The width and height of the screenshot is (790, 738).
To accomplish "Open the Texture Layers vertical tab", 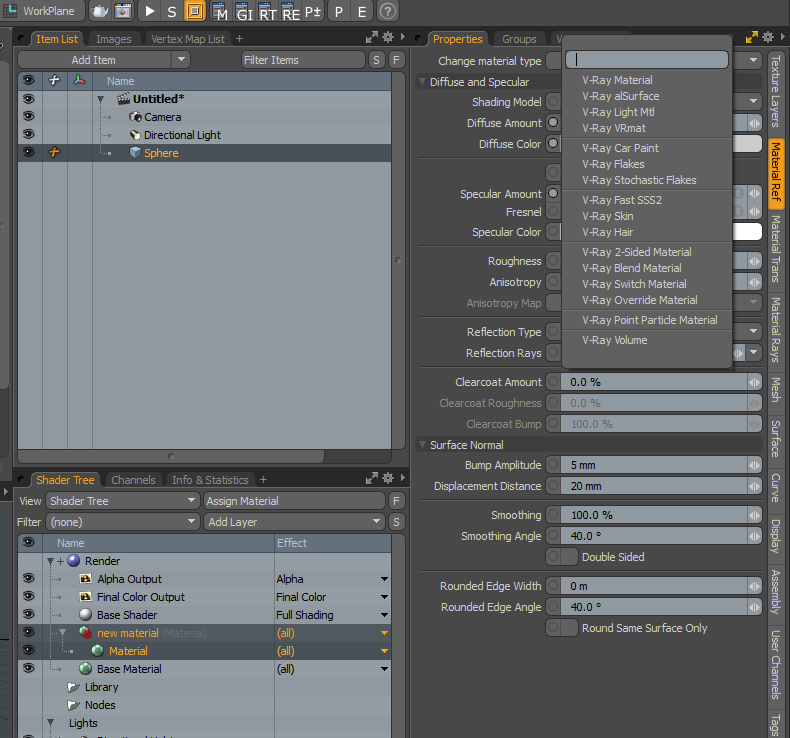I will (x=776, y=91).
